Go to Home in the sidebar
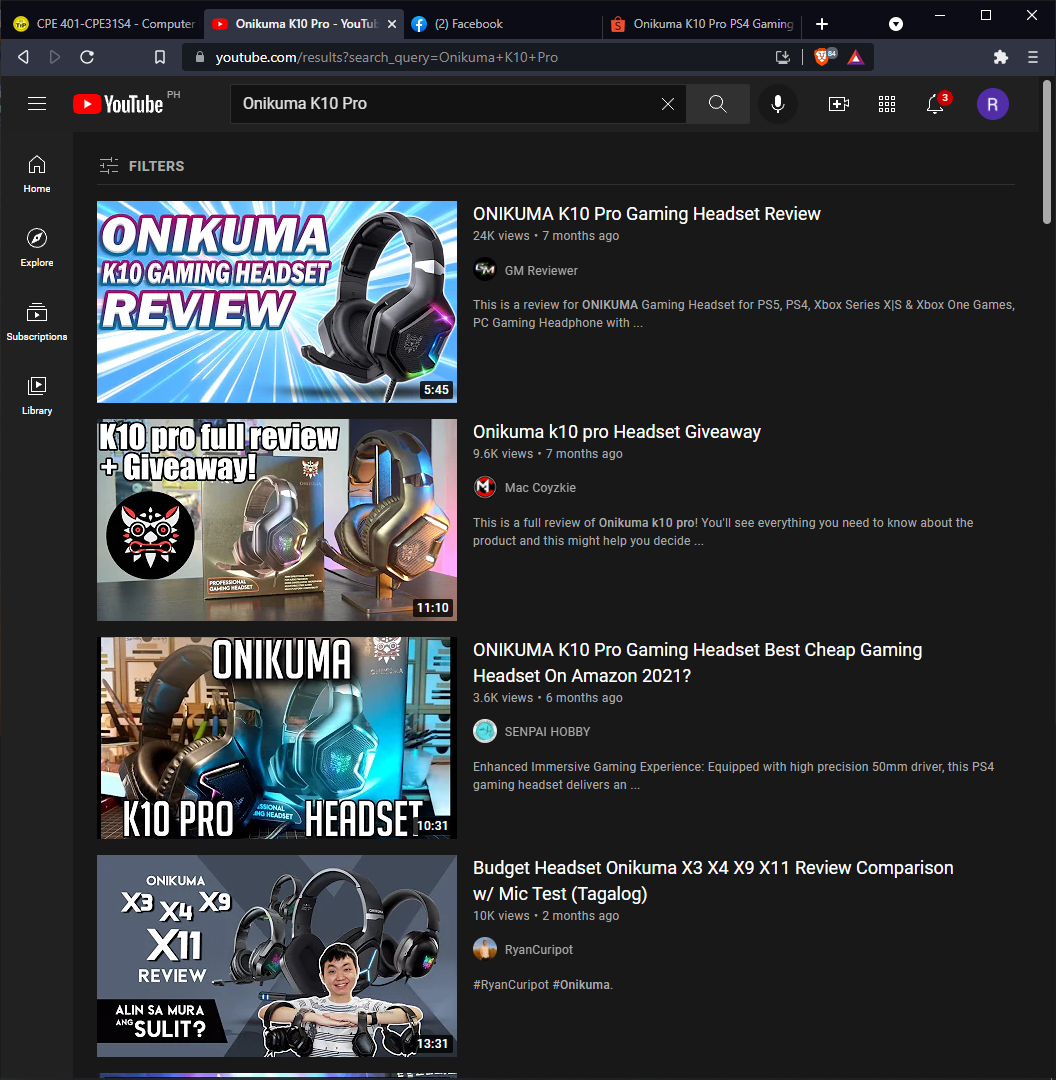This screenshot has width=1056, height=1080. 37,174
